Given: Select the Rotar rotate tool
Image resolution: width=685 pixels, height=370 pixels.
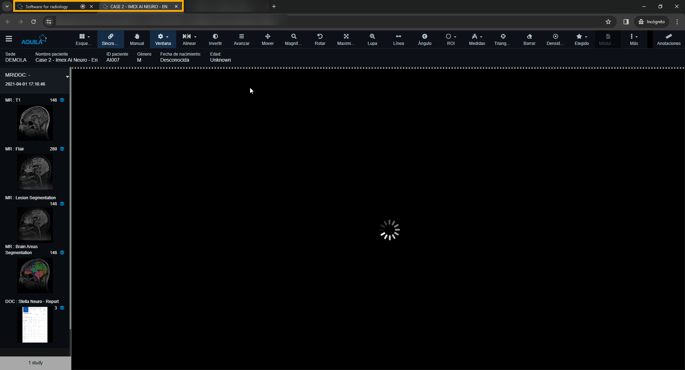Looking at the screenshot, I should pyautogui.click(x=320, y=39).
